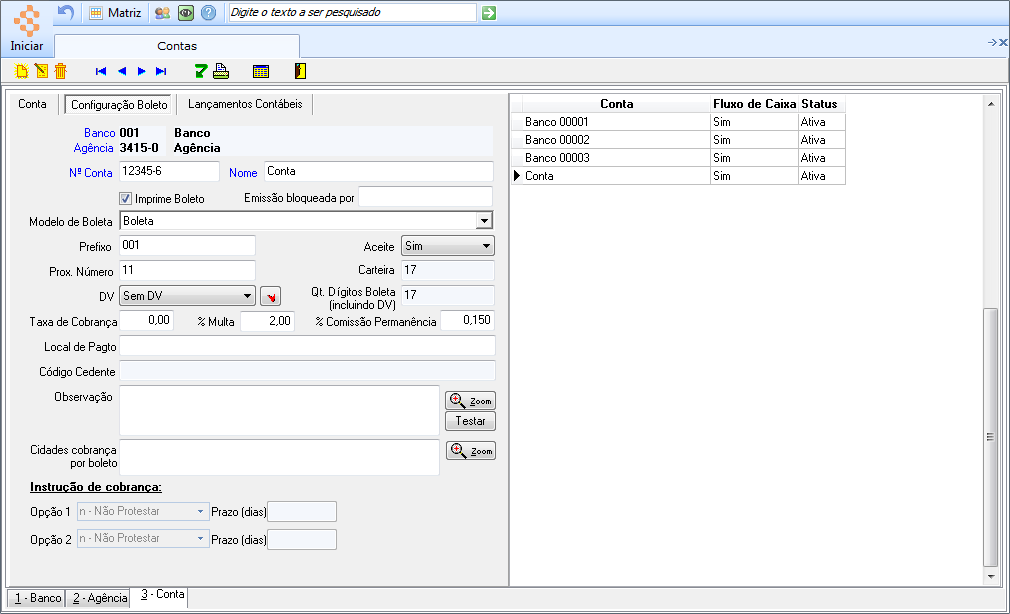Click the Taxa de Cobrança field
The height and width of the screenshot is (614, 1010).
(x=146, y=320)
